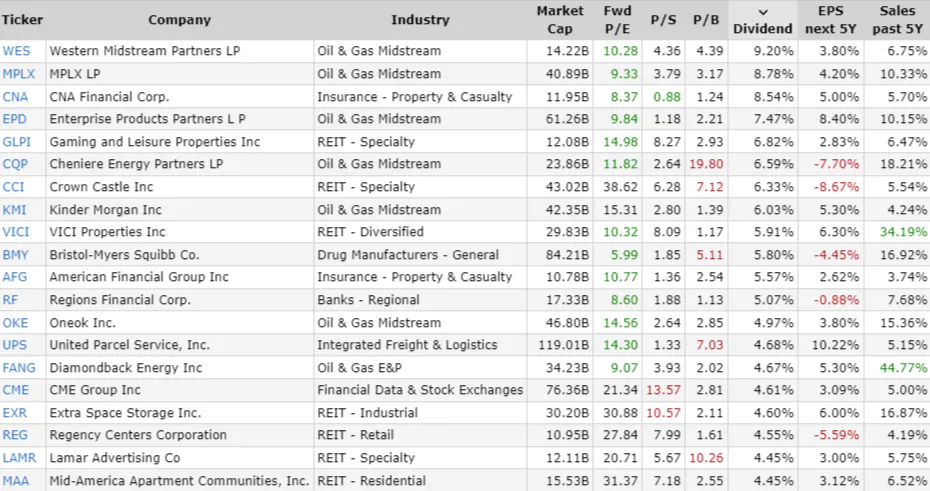Click Regions Financial Corp. company name
Screen dimensions: 930x491
tap(120, 300)
